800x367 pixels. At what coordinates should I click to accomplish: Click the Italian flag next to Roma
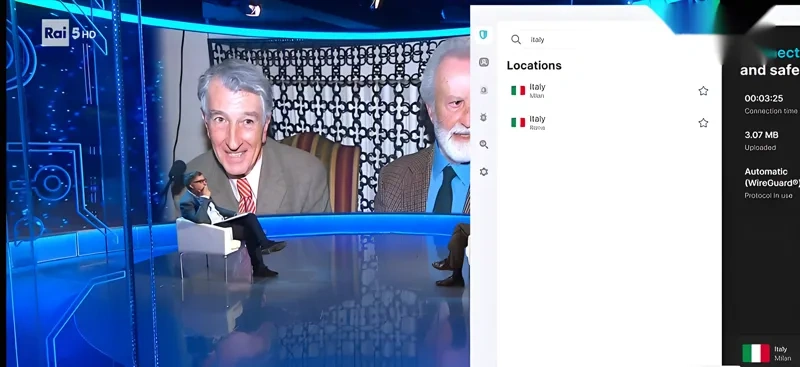click(518, 123)
